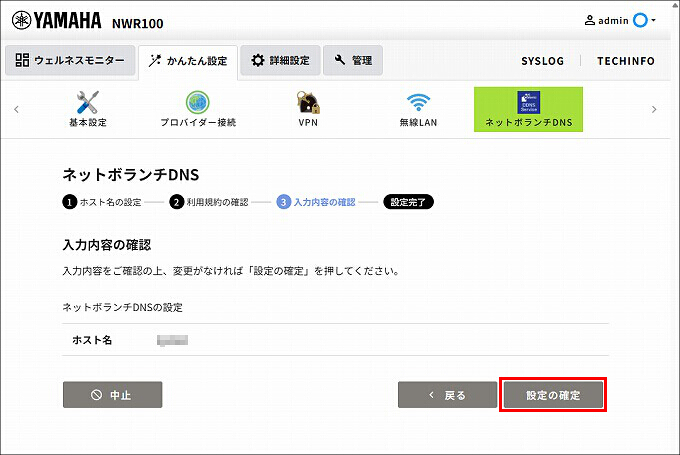Switch to the ウェルネスモニター tab
Viewport: 680px width, 455px height.
70,60
